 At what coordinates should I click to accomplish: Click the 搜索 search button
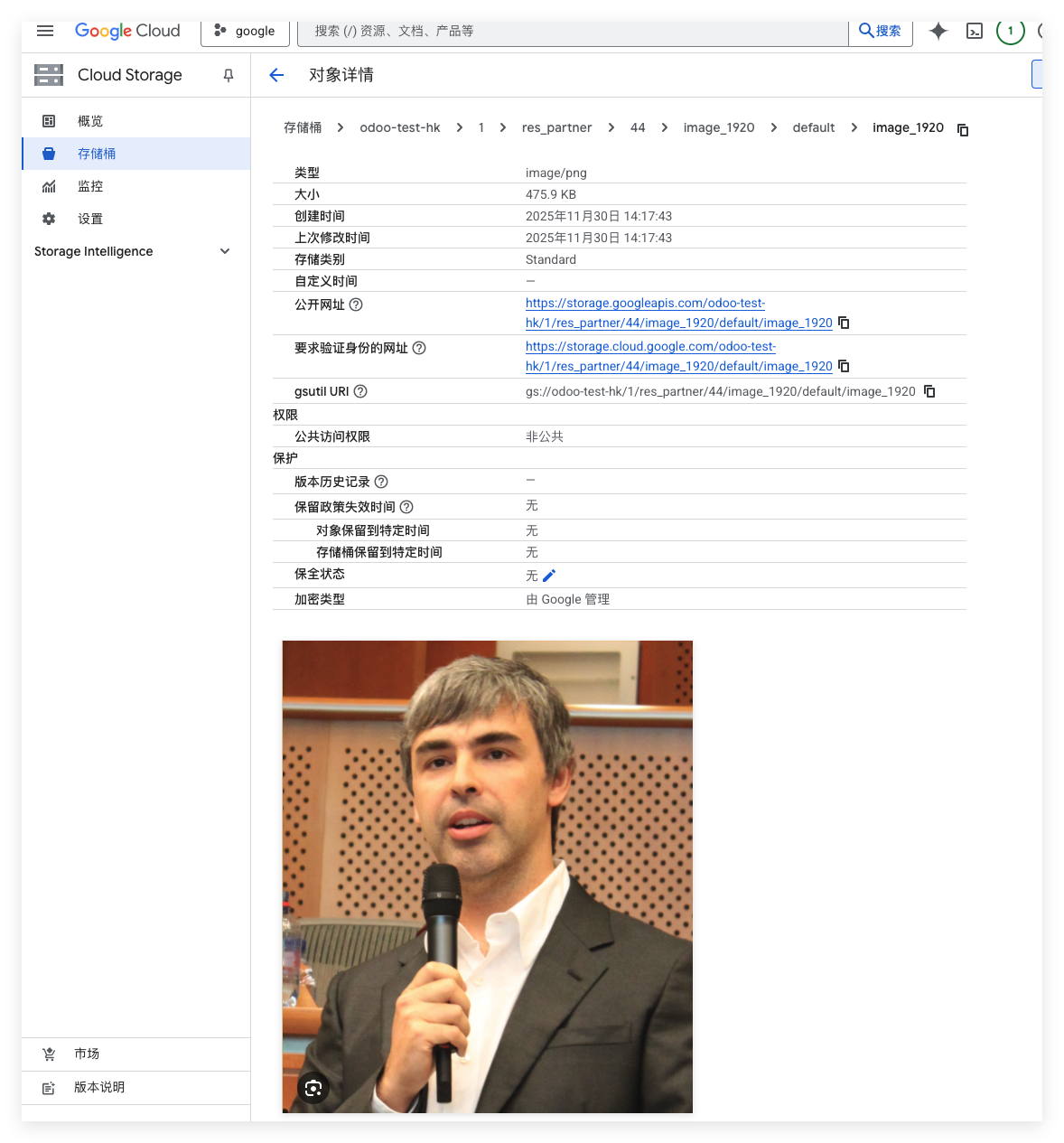click(880, 31)
